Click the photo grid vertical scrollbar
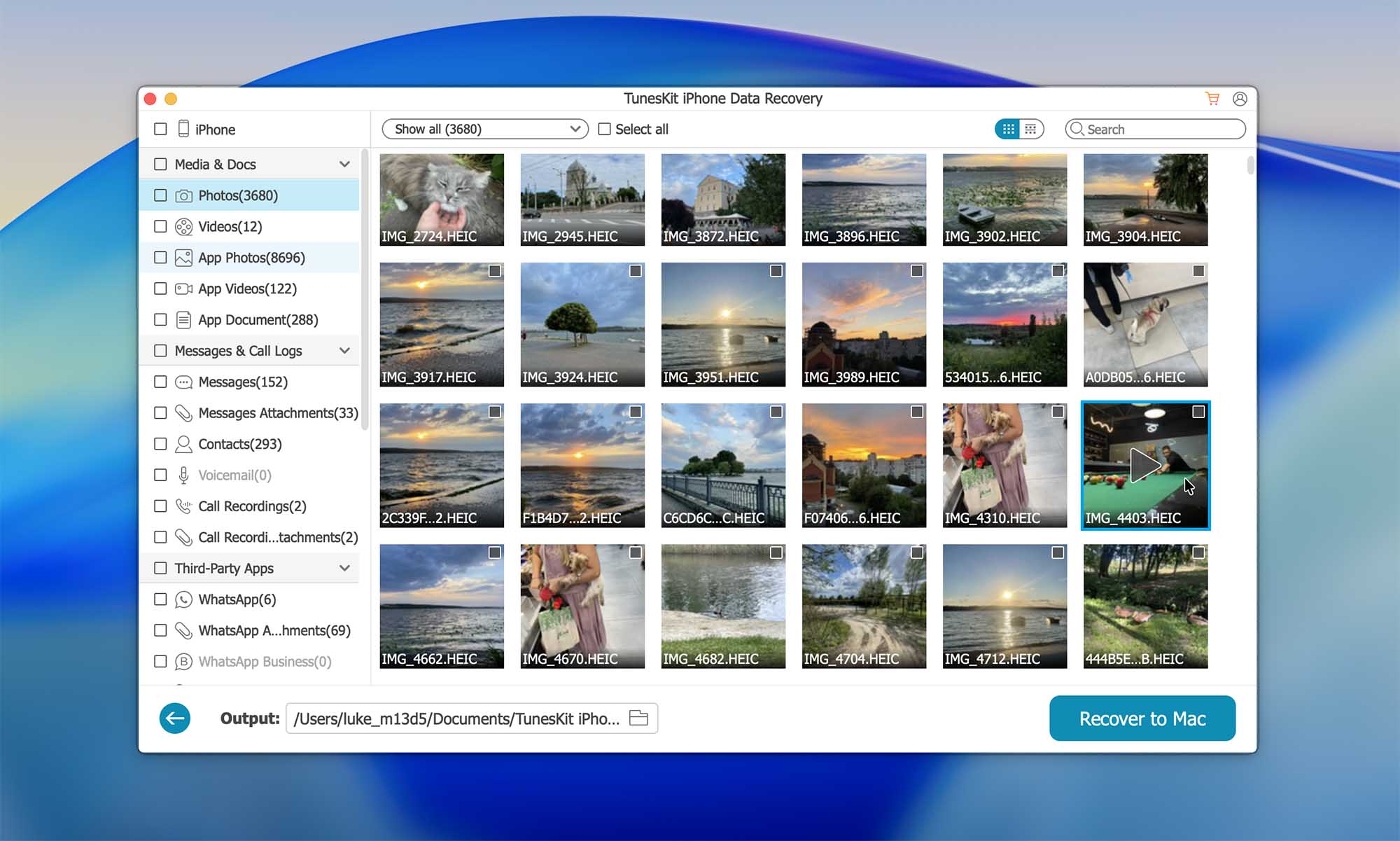The width and height of the screenshot is (1400, 841). pos(1250,166)
